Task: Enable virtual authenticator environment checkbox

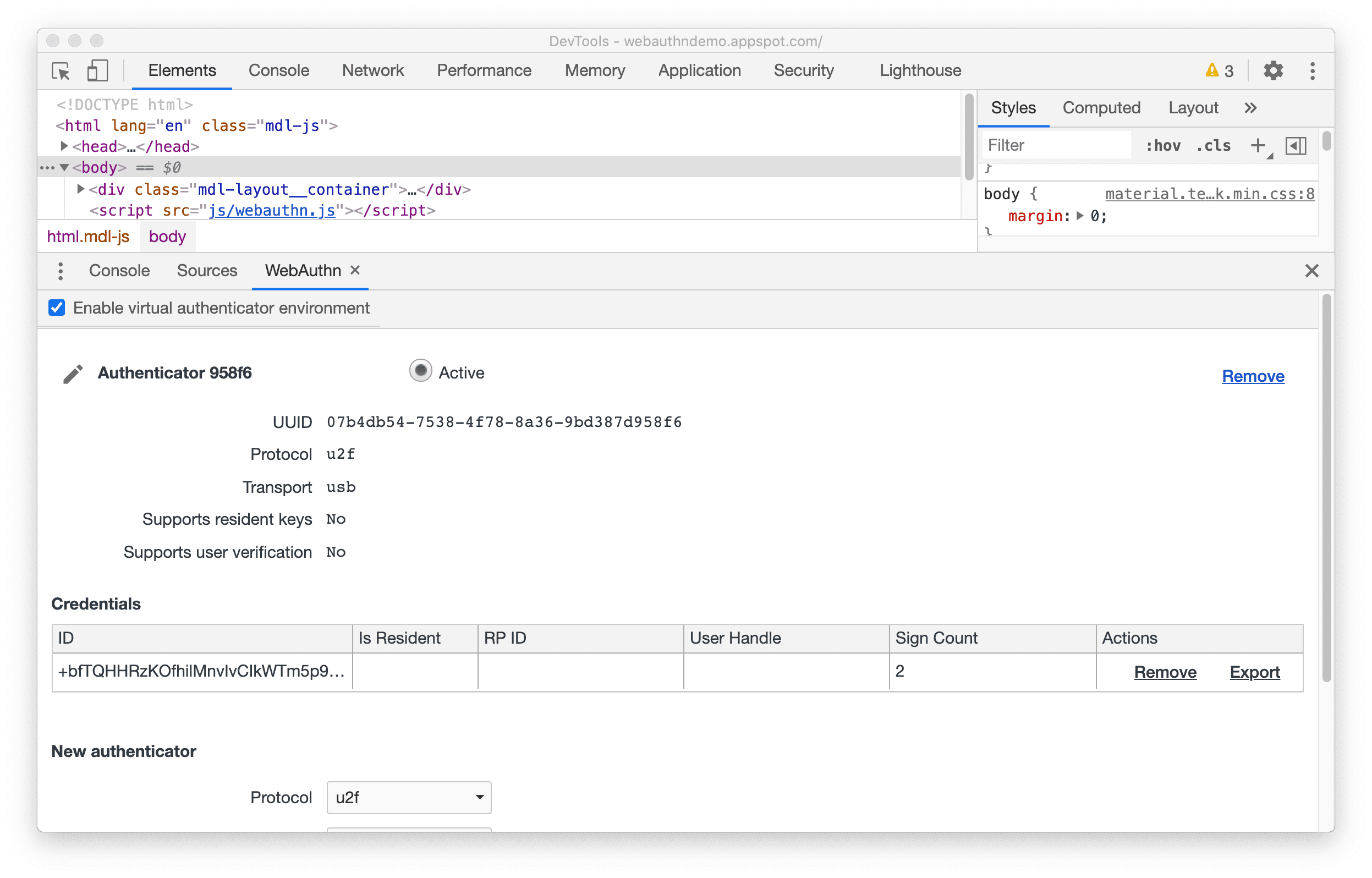Action: click(56, 308)
